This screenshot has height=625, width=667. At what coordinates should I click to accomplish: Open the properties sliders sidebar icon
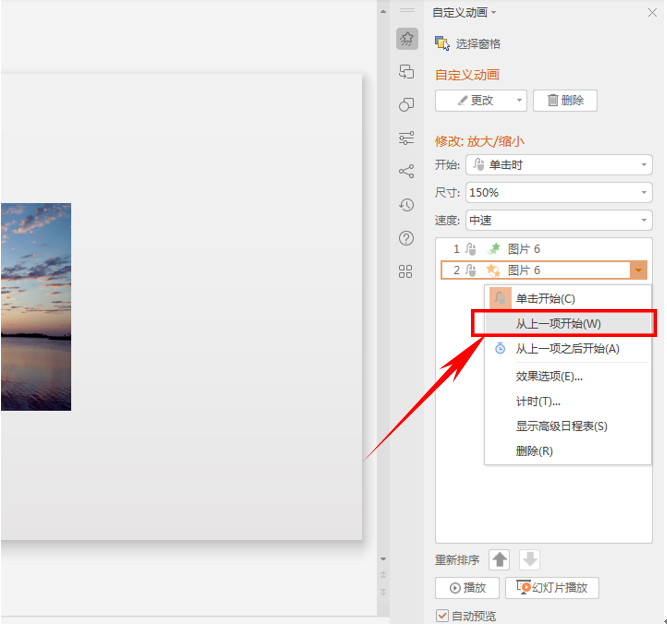406,138
